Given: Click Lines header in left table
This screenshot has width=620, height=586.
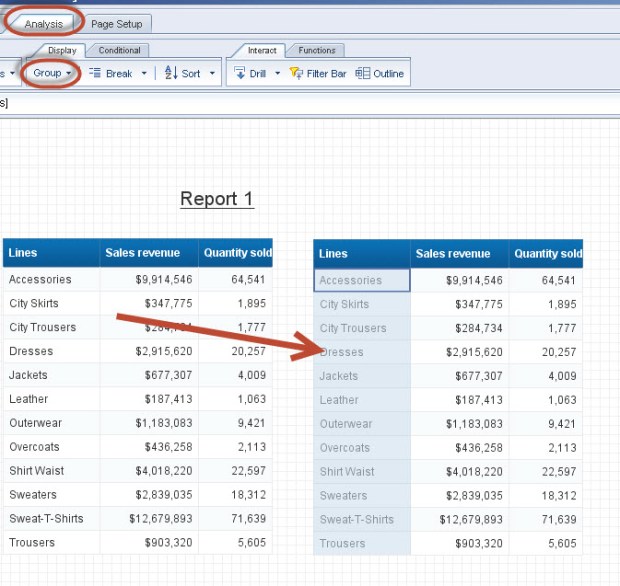Looking at the screenshot, I should pyautogui.click(x=51, y=253).
